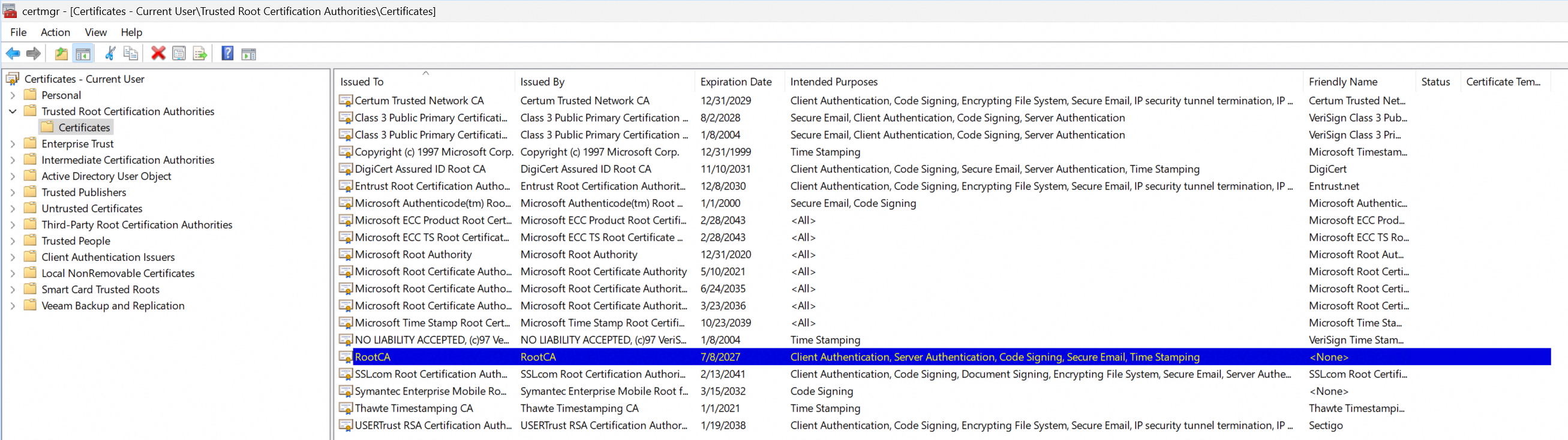Select Microsoft ECC Product Root Cert row
Screen dimensions: 1568x440
pos(945,219)
